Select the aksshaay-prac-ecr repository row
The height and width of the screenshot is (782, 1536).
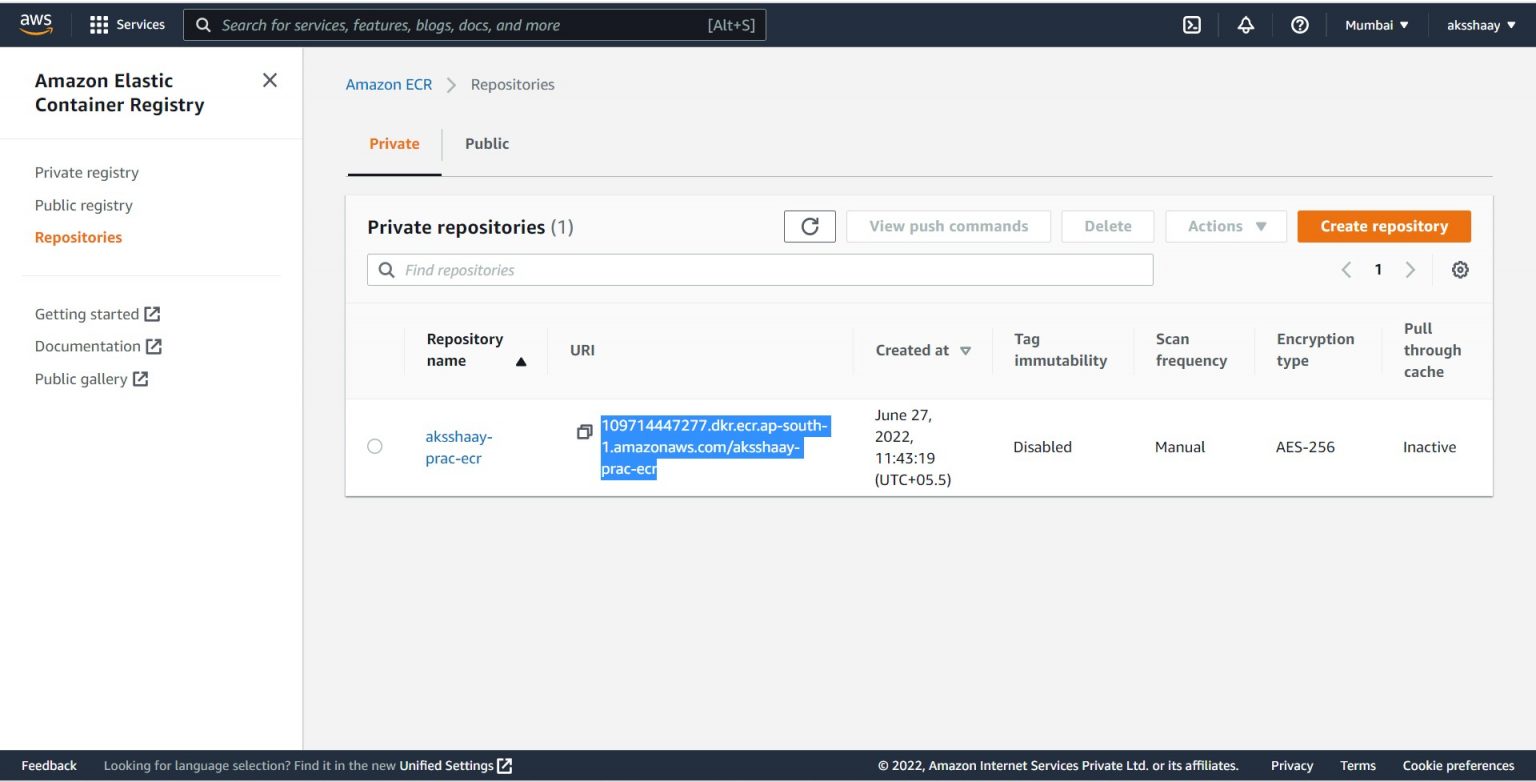(x=375, y=446)
